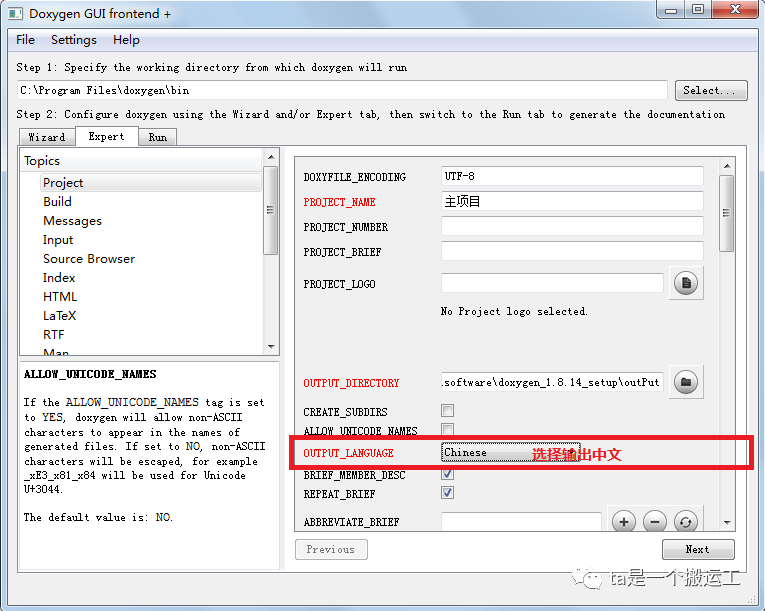
Task: Browse for a project logo file
Action: [686, 283]
